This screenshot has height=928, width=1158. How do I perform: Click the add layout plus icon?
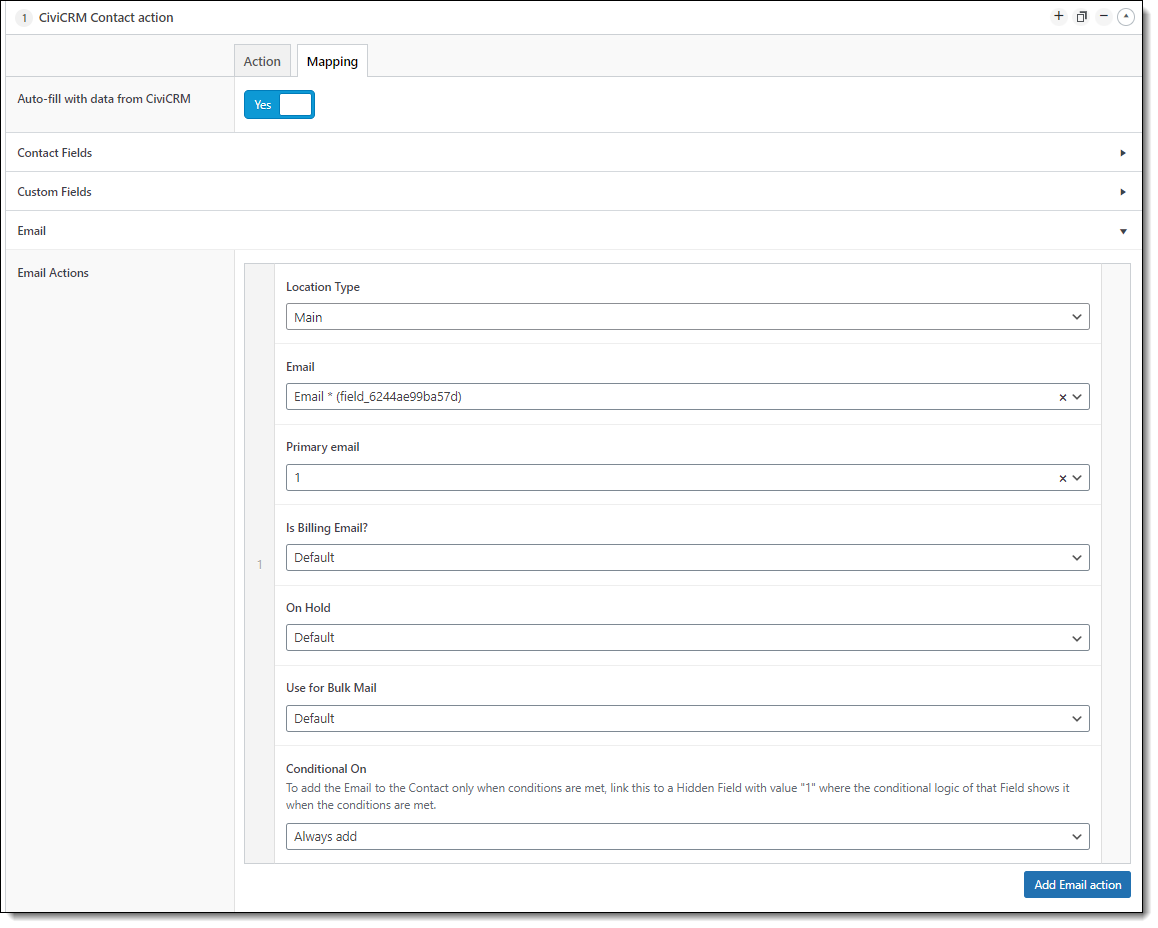pos(1059,16)
